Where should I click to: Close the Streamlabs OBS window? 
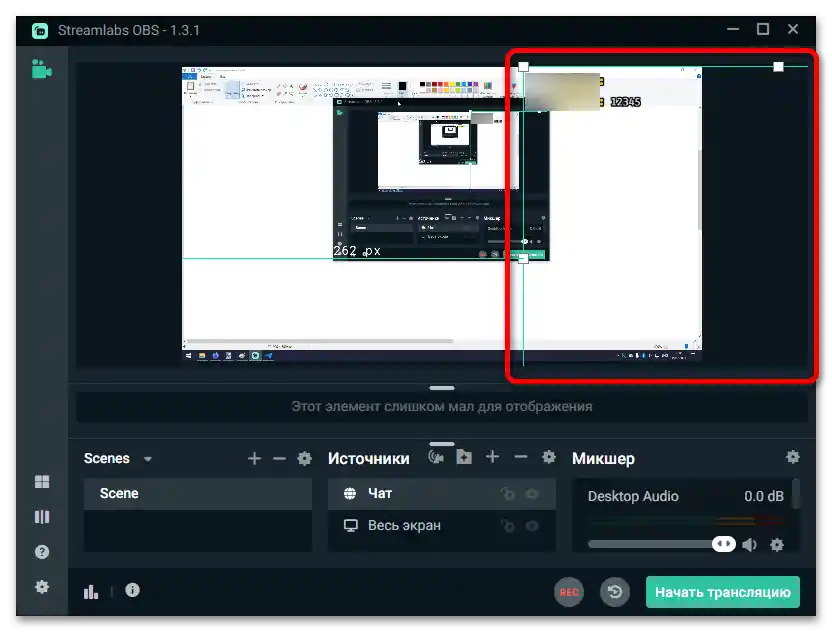[793, 29]
